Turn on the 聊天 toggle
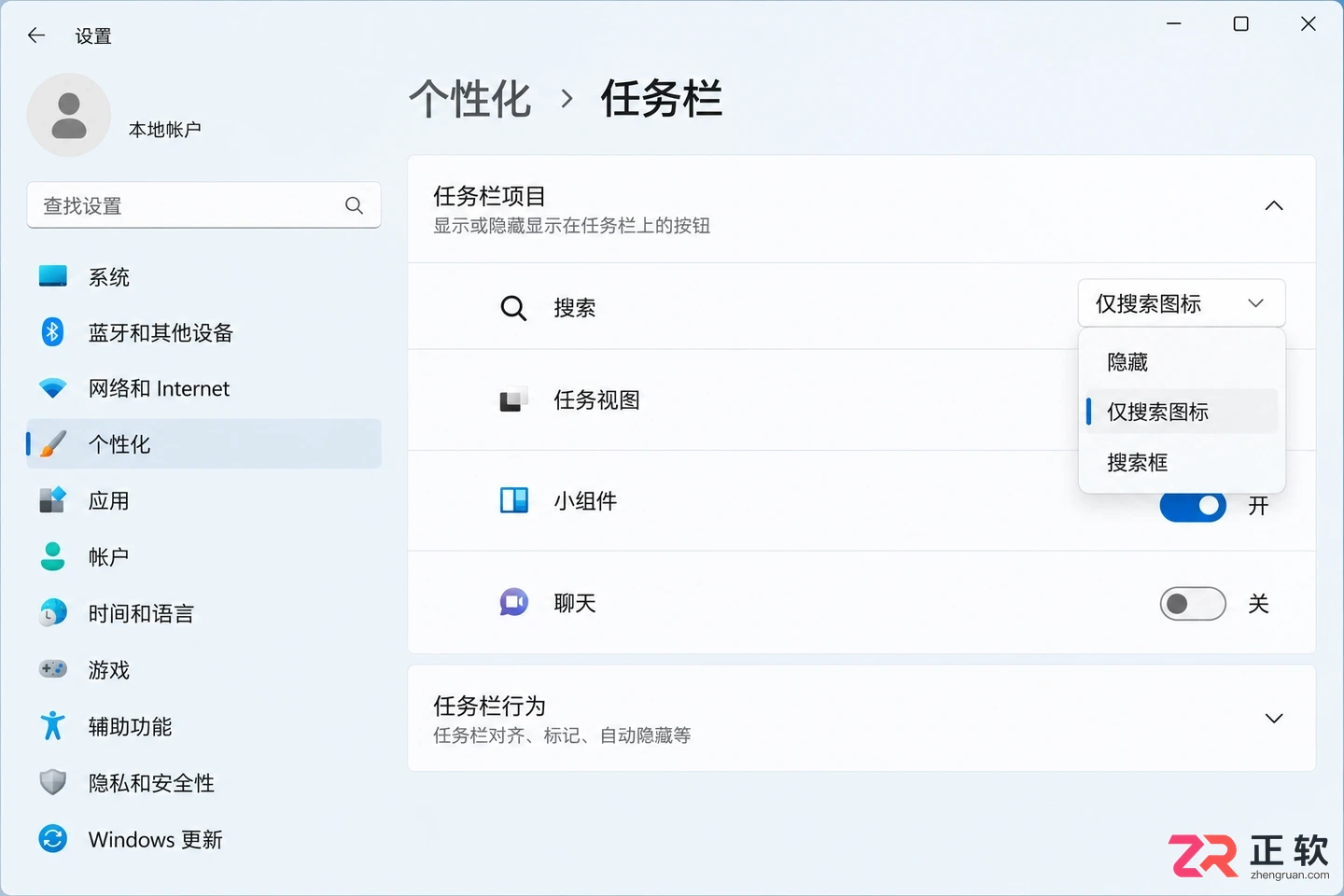Viewport: 1344px width, 896px height. tap(1193, 604)
